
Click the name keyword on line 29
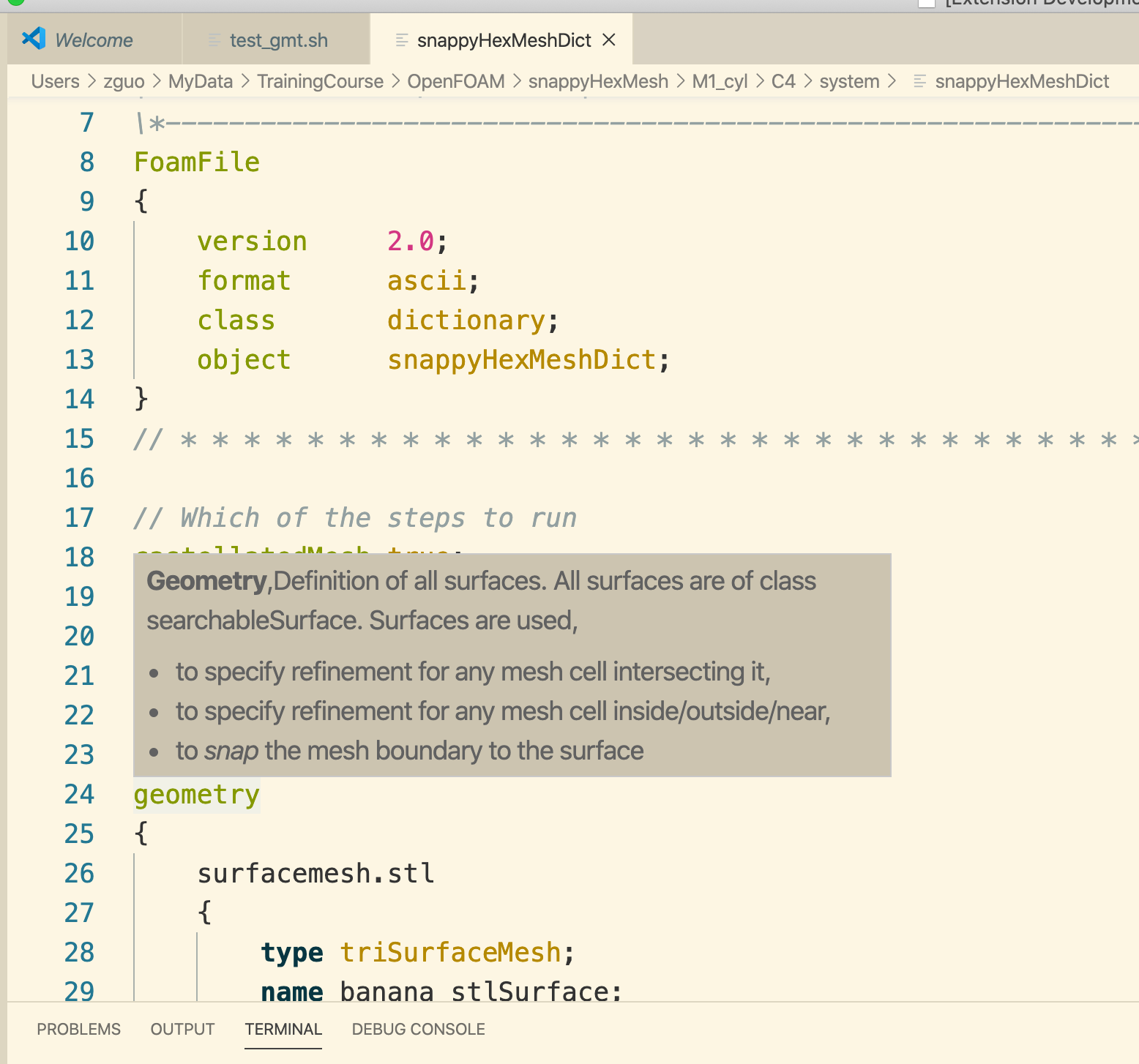tap(292, 992)
